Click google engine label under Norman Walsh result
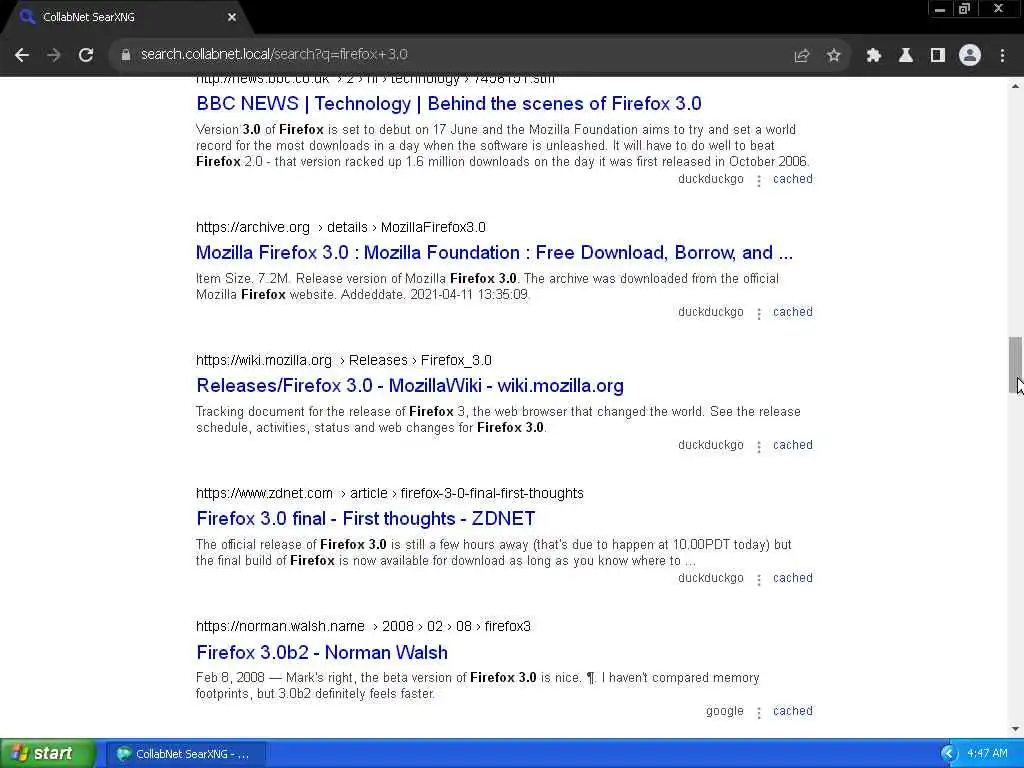The width and height of the screenshot is (1024, 768). [725, 711]
